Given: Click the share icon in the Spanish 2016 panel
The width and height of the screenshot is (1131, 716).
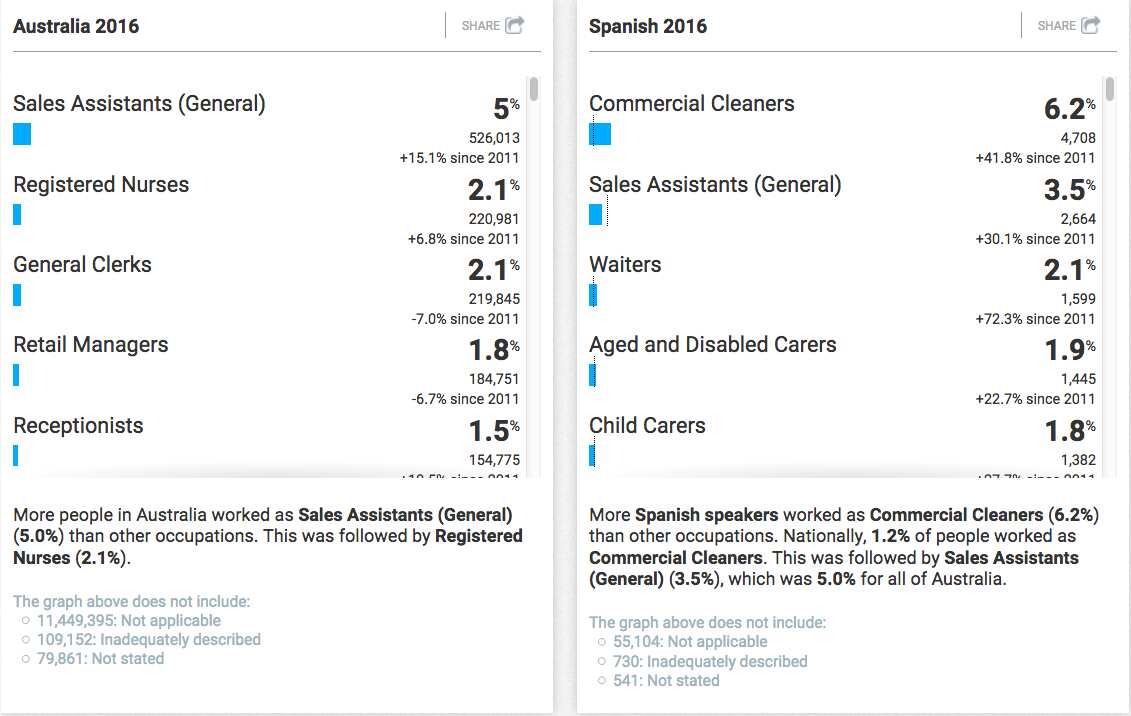Looking at the screenshot, I should click(1091, 25).
